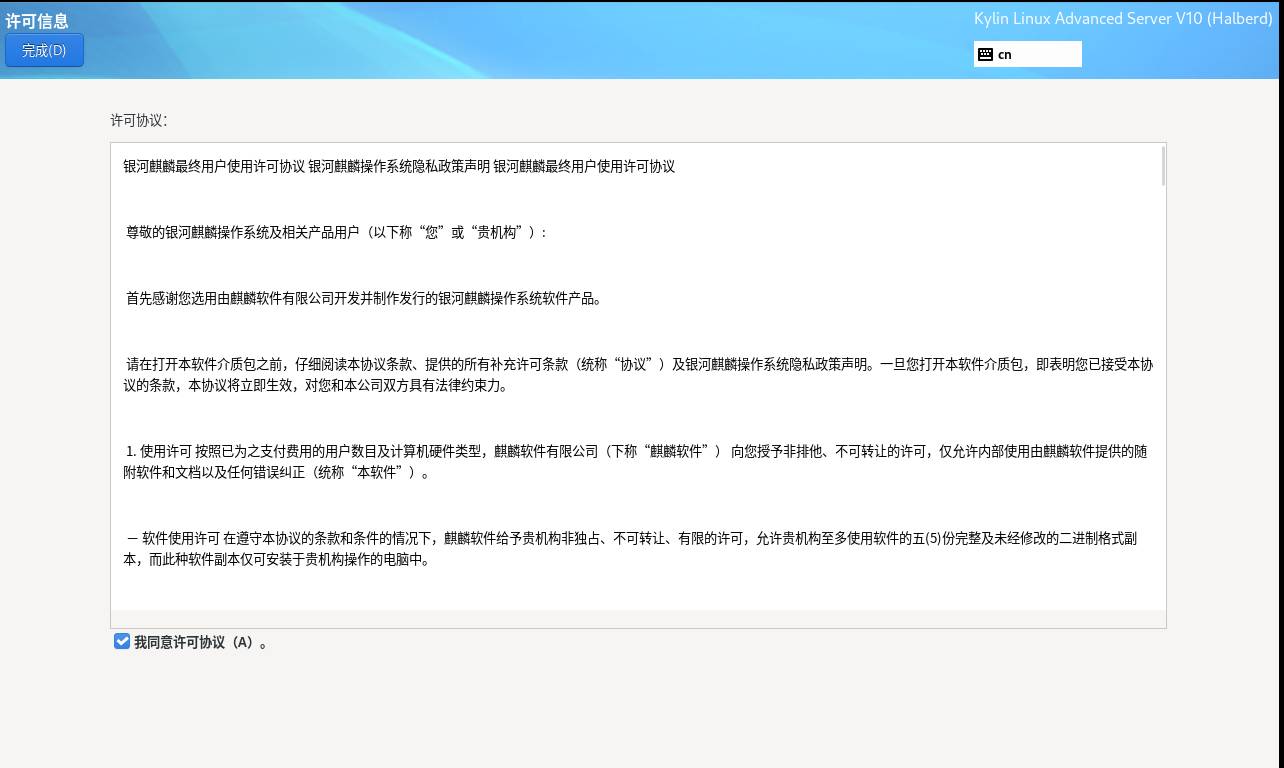
Task: Click the line starting with 1. 使用许可
Action: (x=636, y=451)
